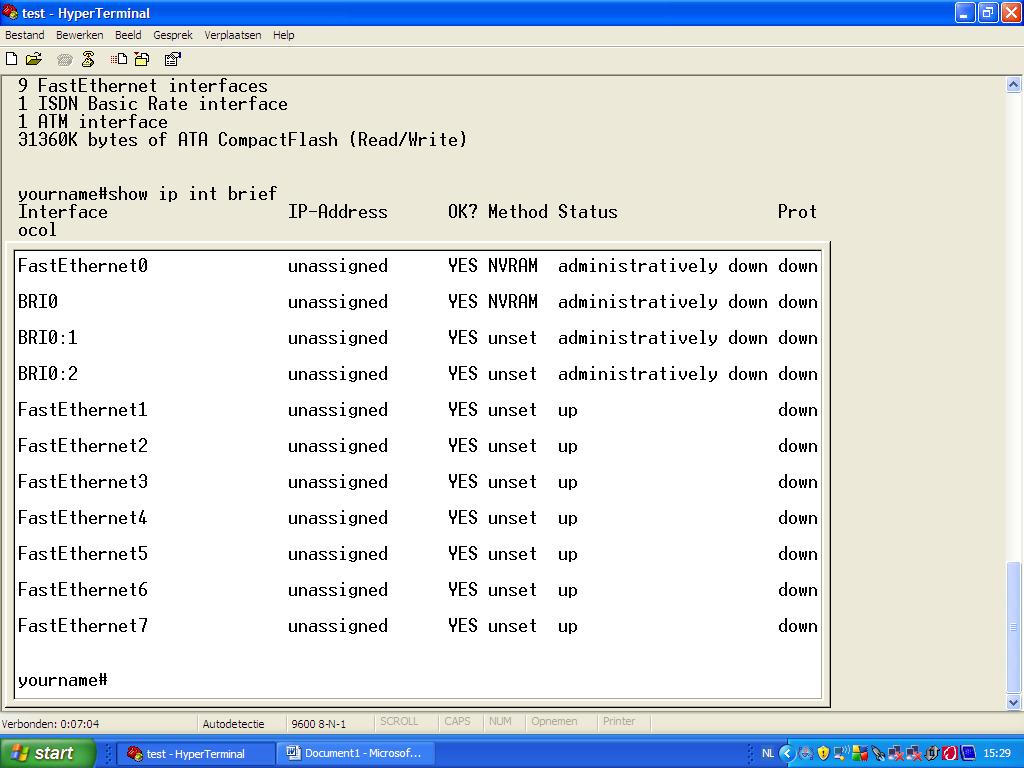Open the NL language bar selector
Viewport: 1024px width, 768px height.
(x=768, y=753)
